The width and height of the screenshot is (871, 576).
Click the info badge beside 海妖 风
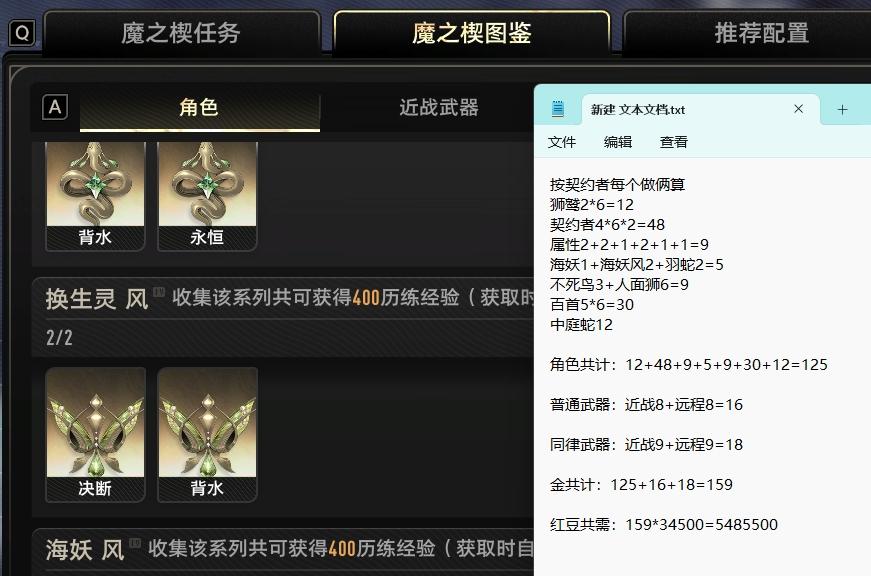(135, 543)
